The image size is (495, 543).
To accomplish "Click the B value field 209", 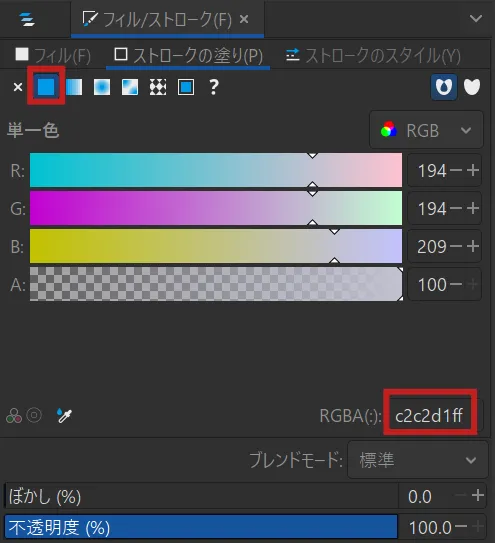I will (x=432, y=247).
